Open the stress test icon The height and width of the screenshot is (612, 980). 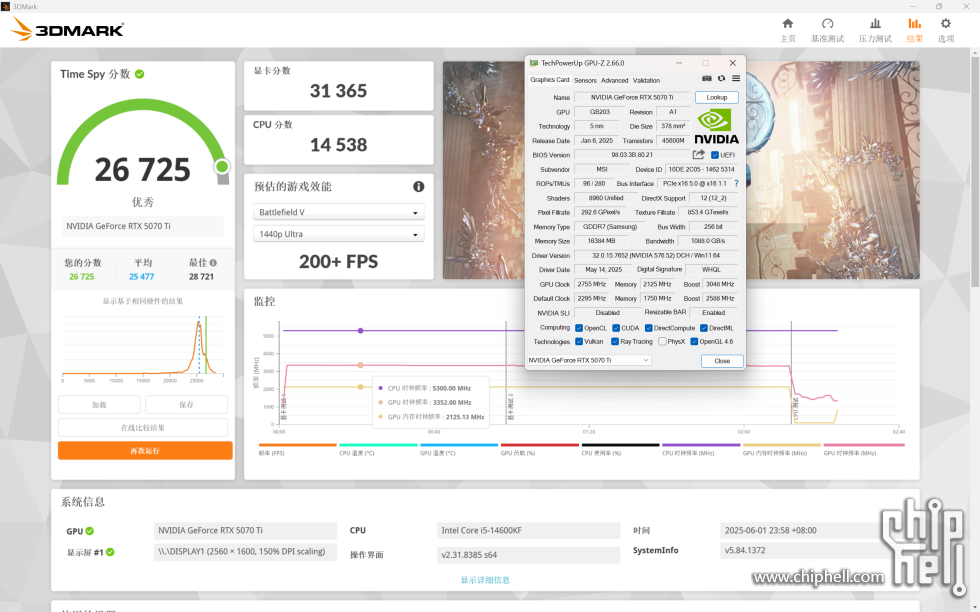[875, 24]
